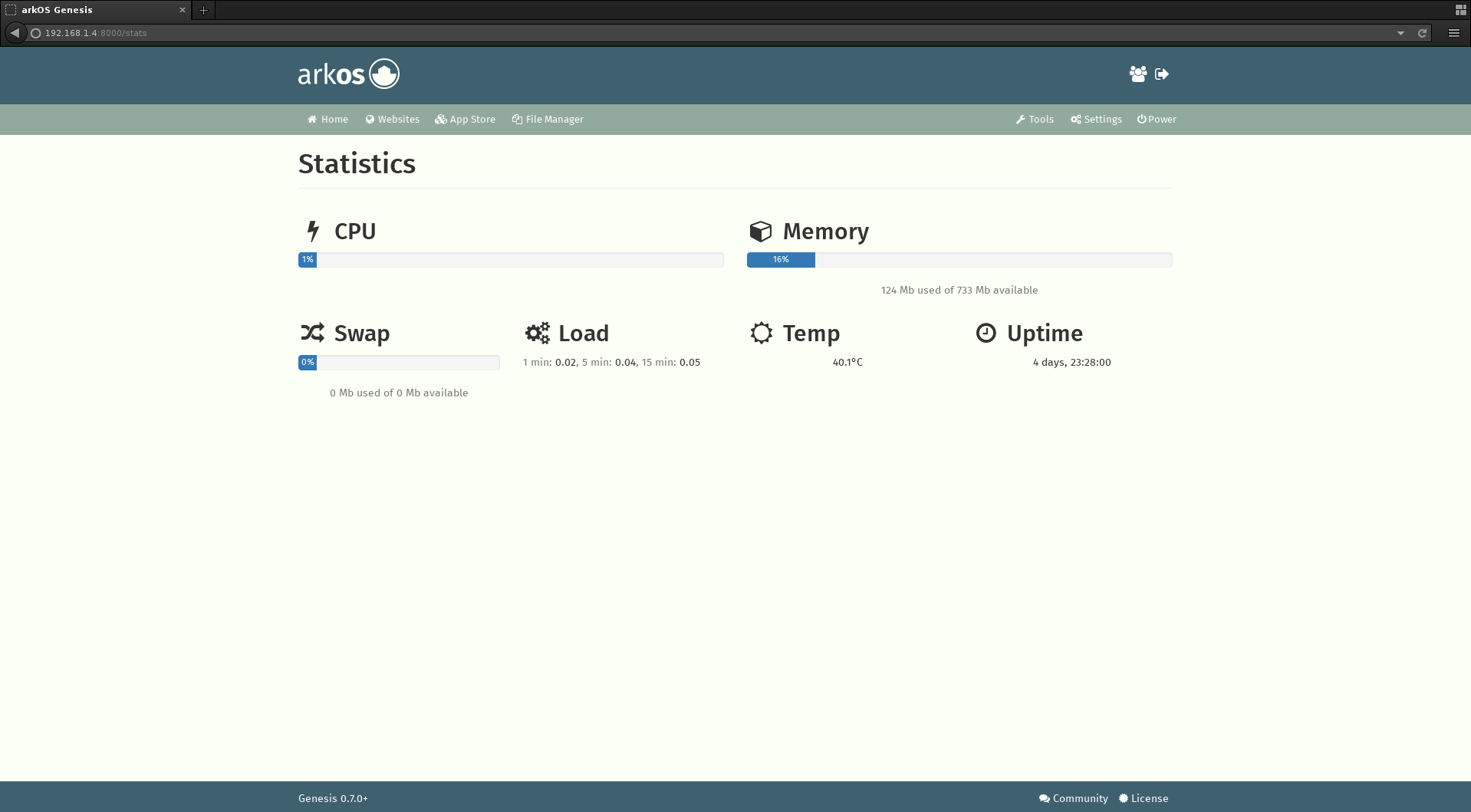Click the CPU lightning bolt icon
The image size is (1471, 812).
coord(312,231)
